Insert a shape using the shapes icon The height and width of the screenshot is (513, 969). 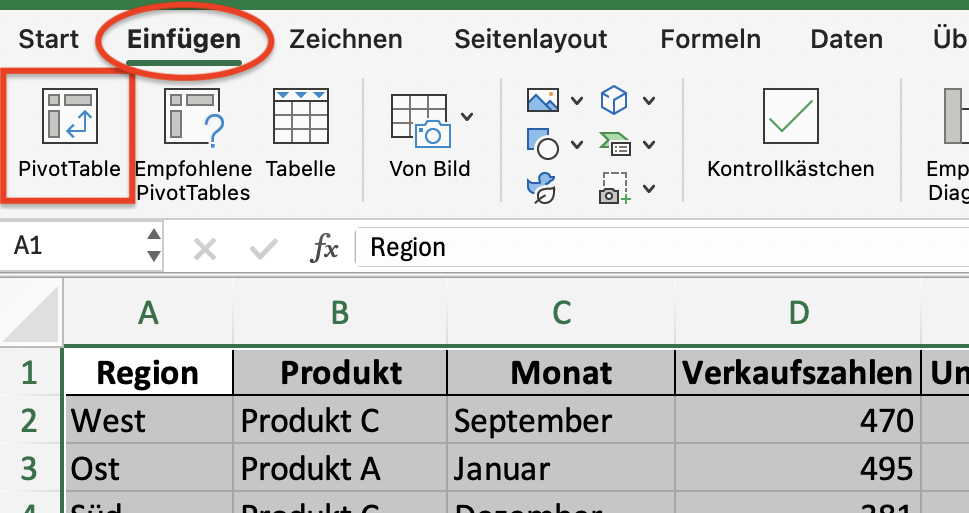543,144
